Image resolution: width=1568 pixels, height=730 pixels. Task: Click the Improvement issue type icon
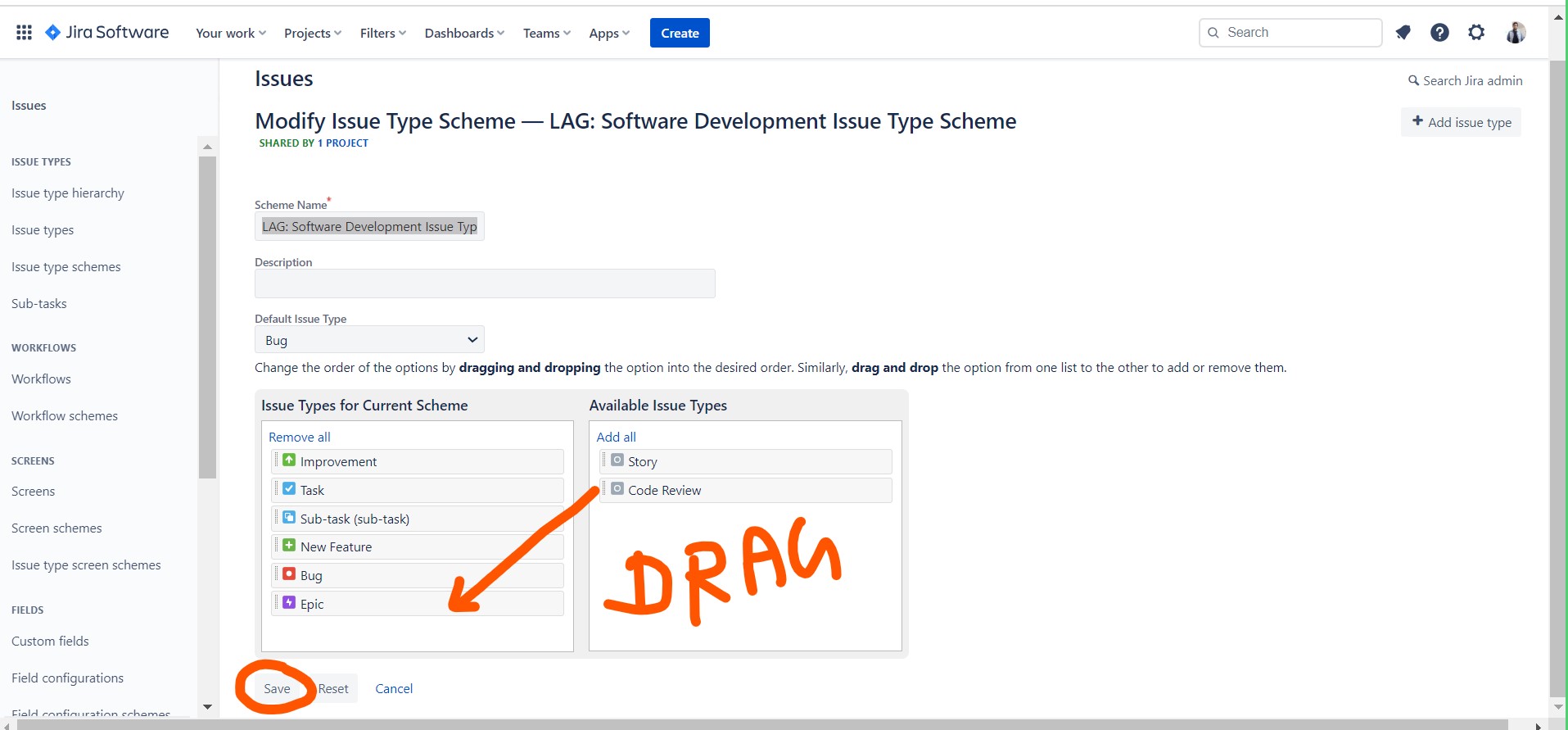tap(289, 460)
